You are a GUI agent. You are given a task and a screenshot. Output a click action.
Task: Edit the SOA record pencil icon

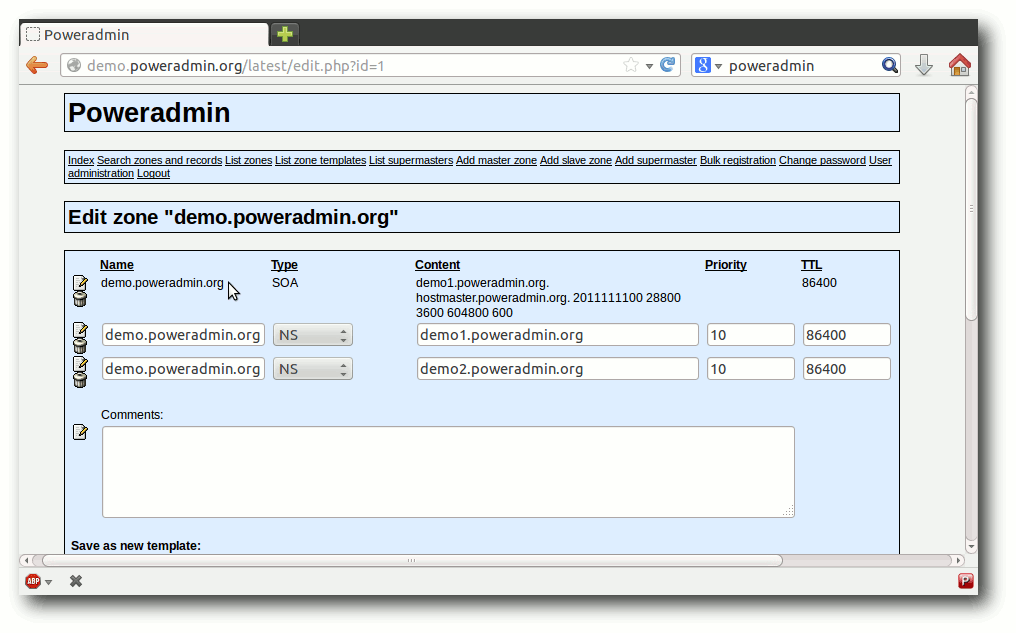click(80, 282)
